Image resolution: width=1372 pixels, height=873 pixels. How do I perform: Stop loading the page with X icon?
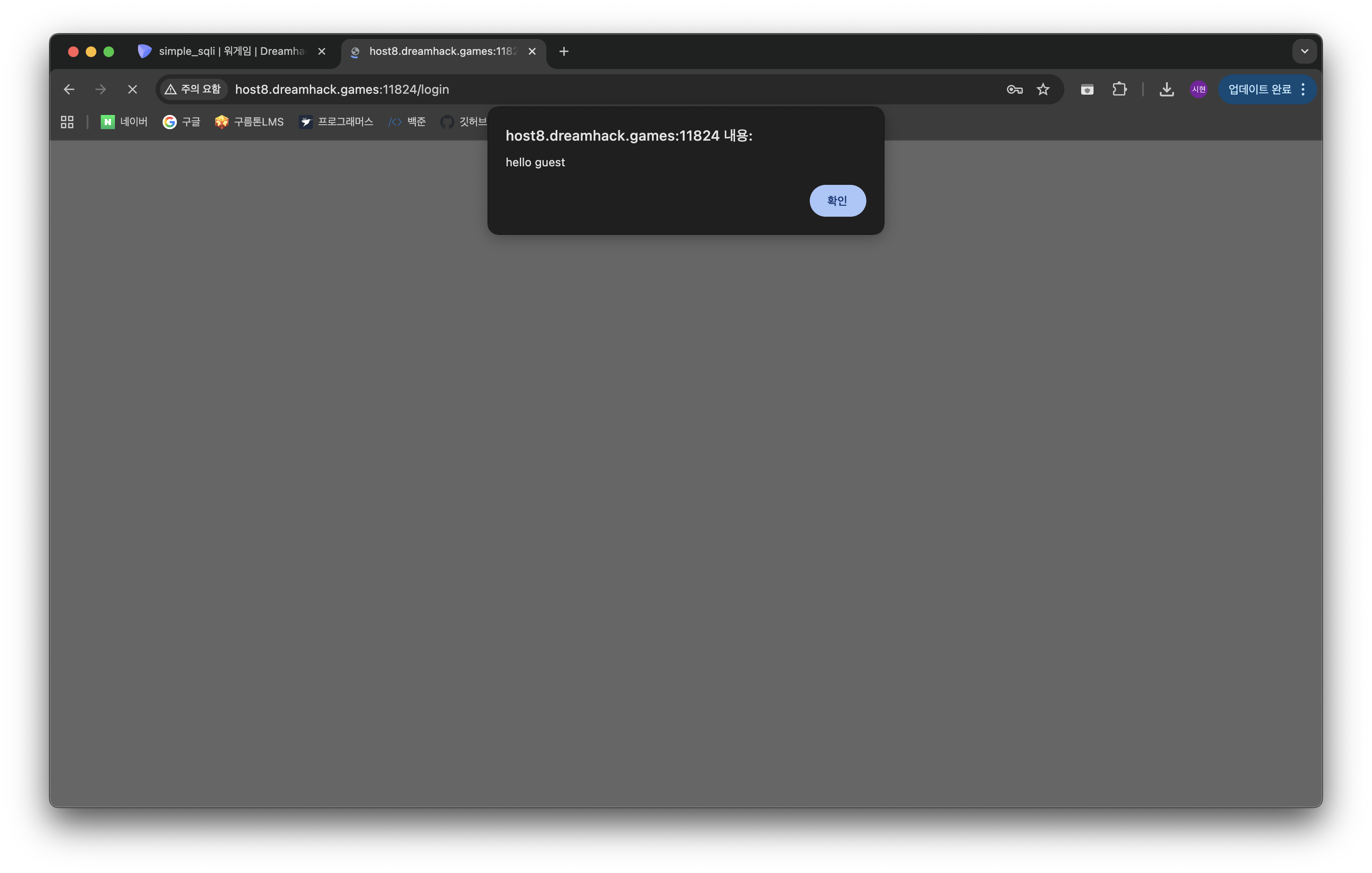point(132,89)
